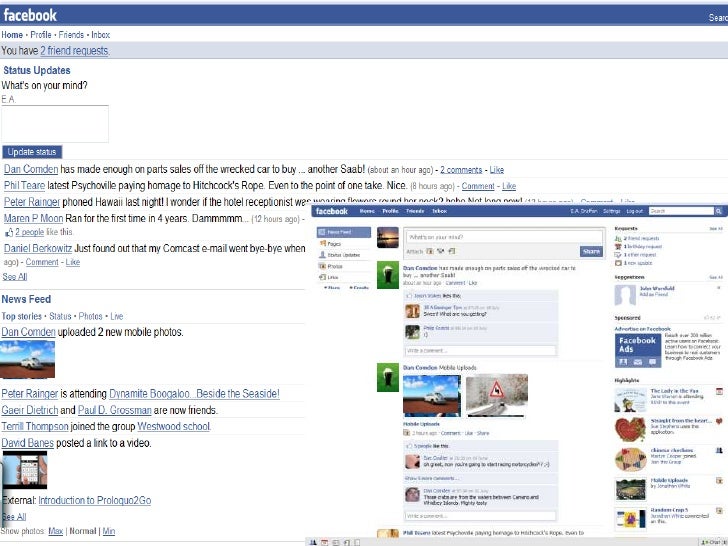This screenshot has height=546, width=728.
Task: Open the '2 comments' link on Dan Comden's status
Action: (461, 170)
